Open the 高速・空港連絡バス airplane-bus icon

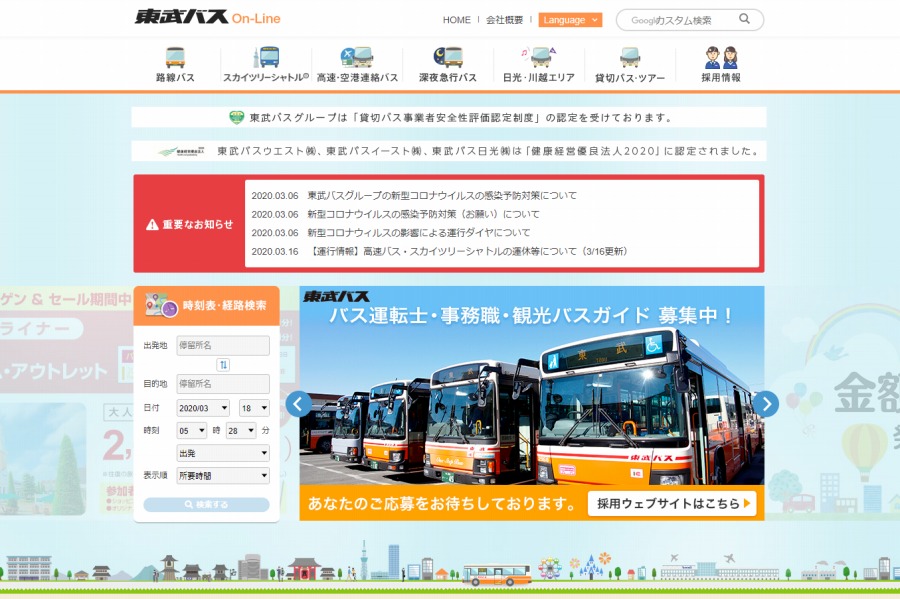pos(356,57)
